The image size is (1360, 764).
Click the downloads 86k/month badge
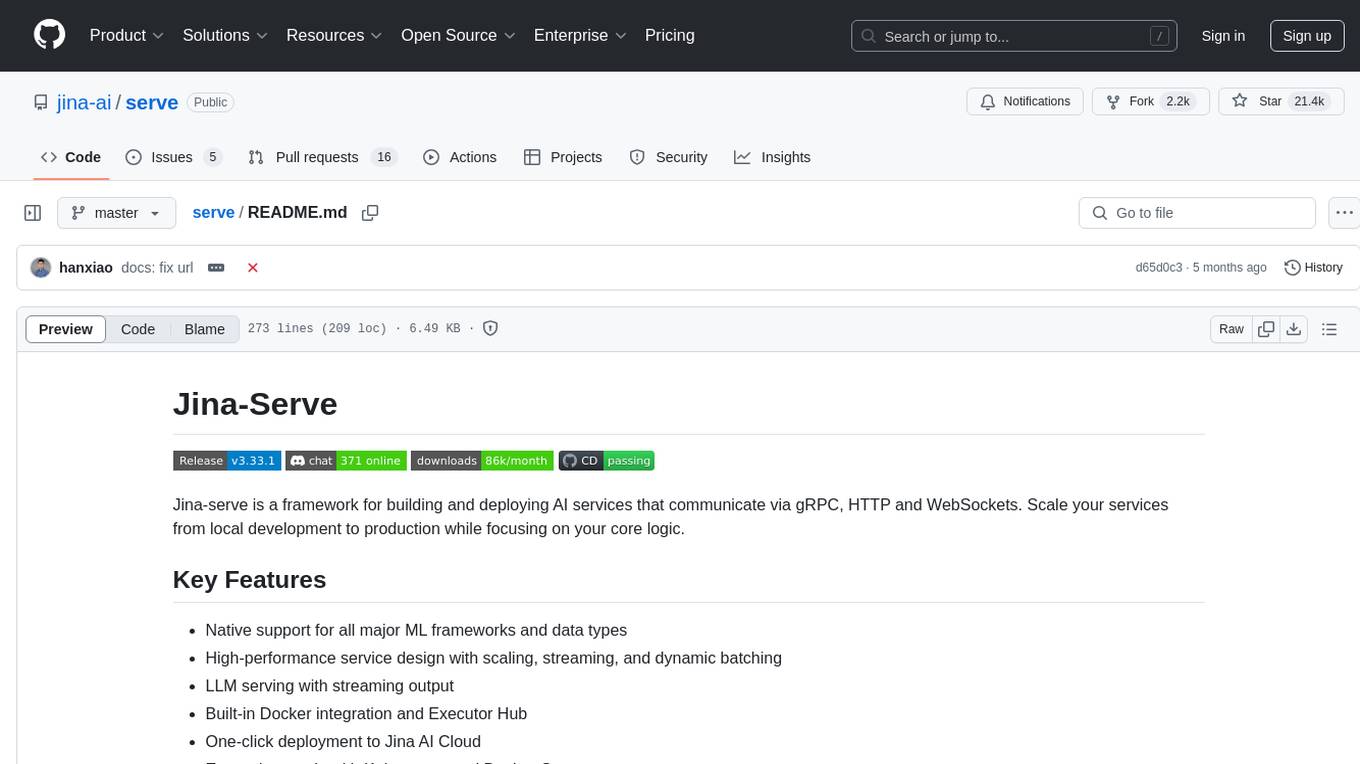(482, 461)
